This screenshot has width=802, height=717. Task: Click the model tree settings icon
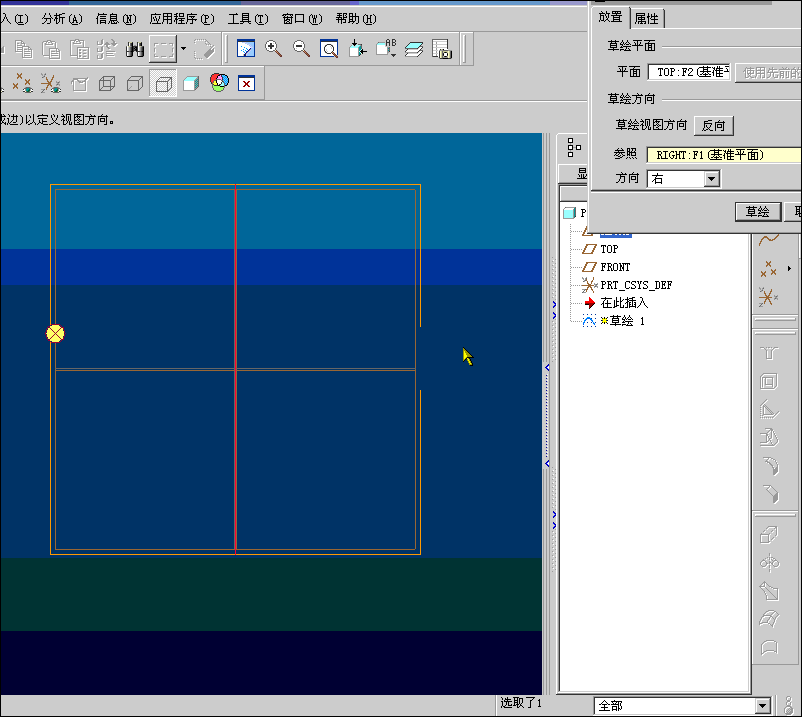[x=574, y=148]
